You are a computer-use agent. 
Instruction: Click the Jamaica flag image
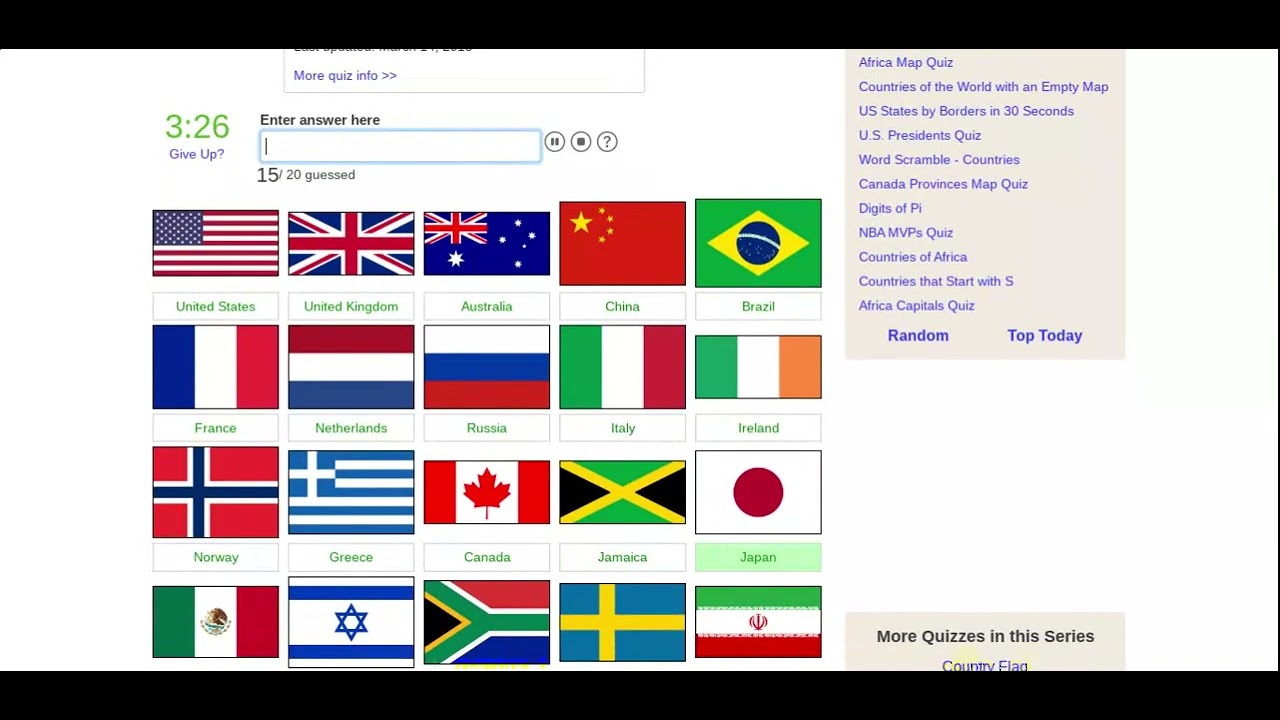click(623, 492)
